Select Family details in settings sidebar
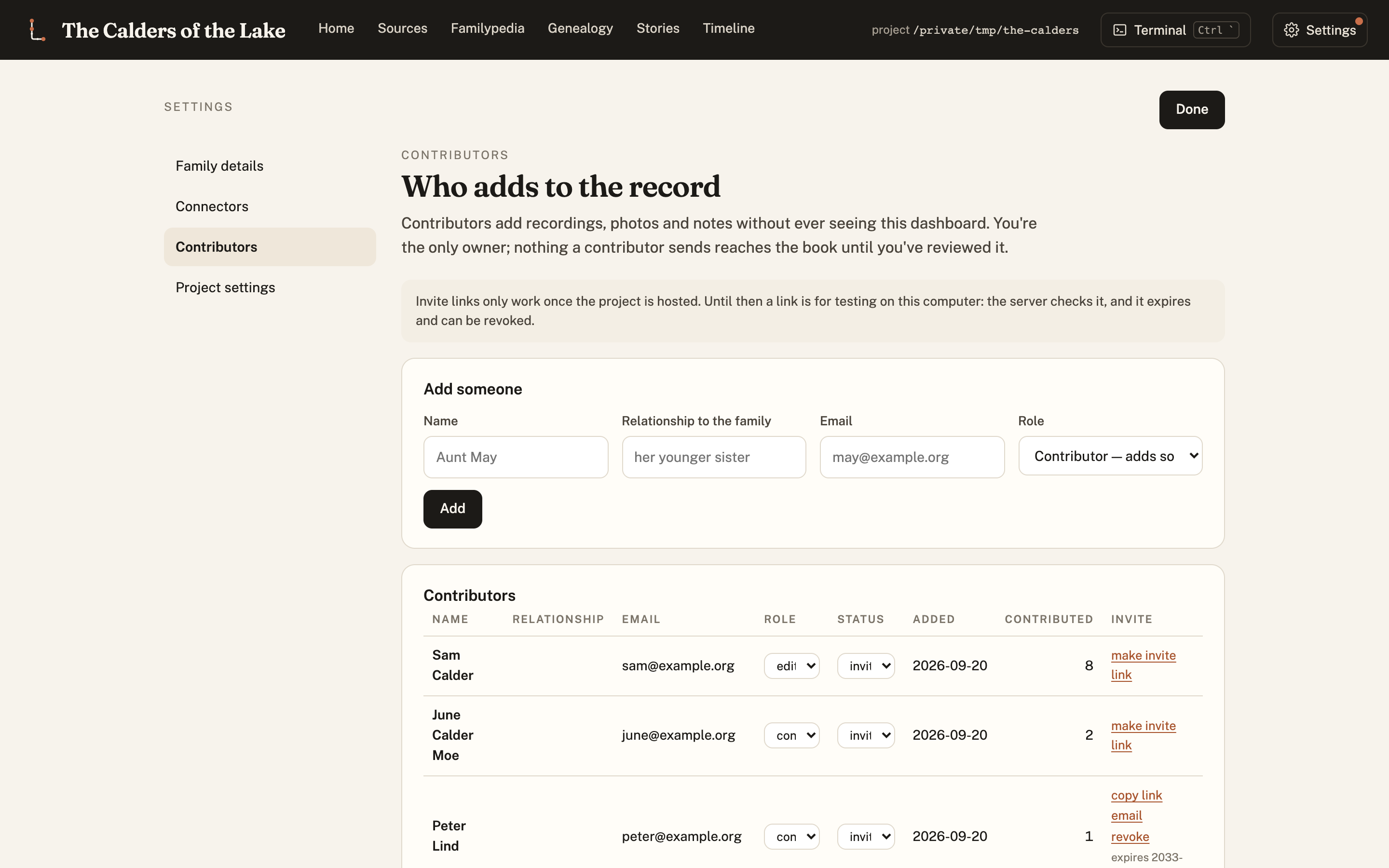The height and width of the screenshot is (868, 1389). point(270,166)
